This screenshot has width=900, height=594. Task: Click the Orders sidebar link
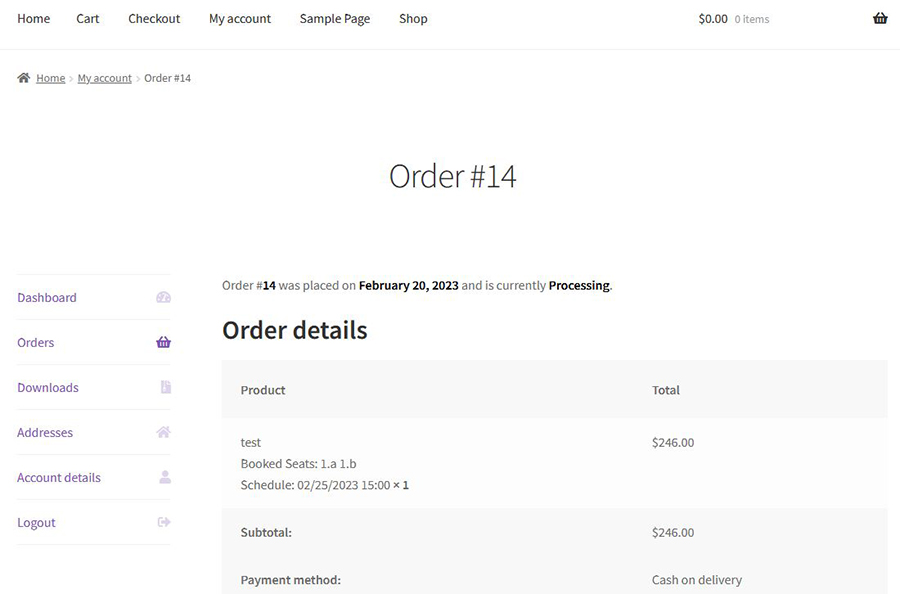click(x=35, y=342)
